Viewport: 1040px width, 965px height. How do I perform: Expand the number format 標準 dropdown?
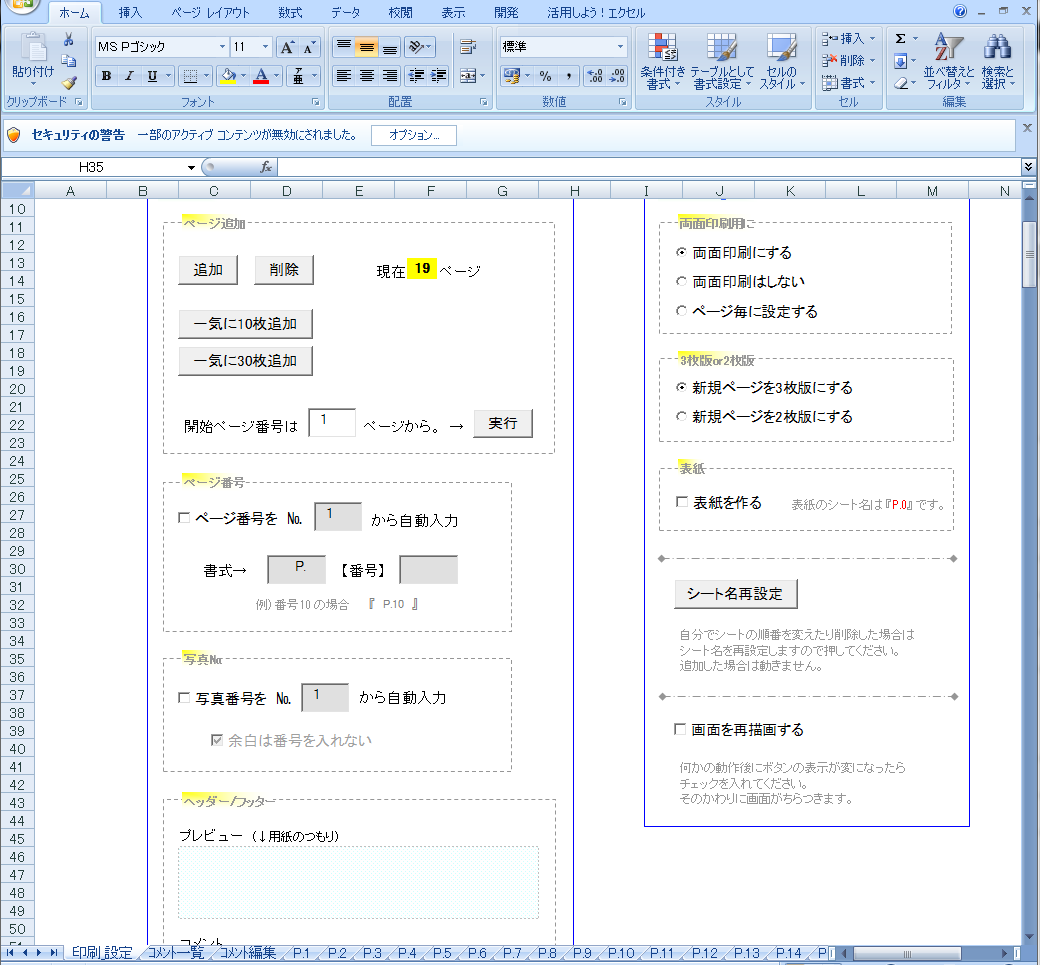(x=620, y=47)
